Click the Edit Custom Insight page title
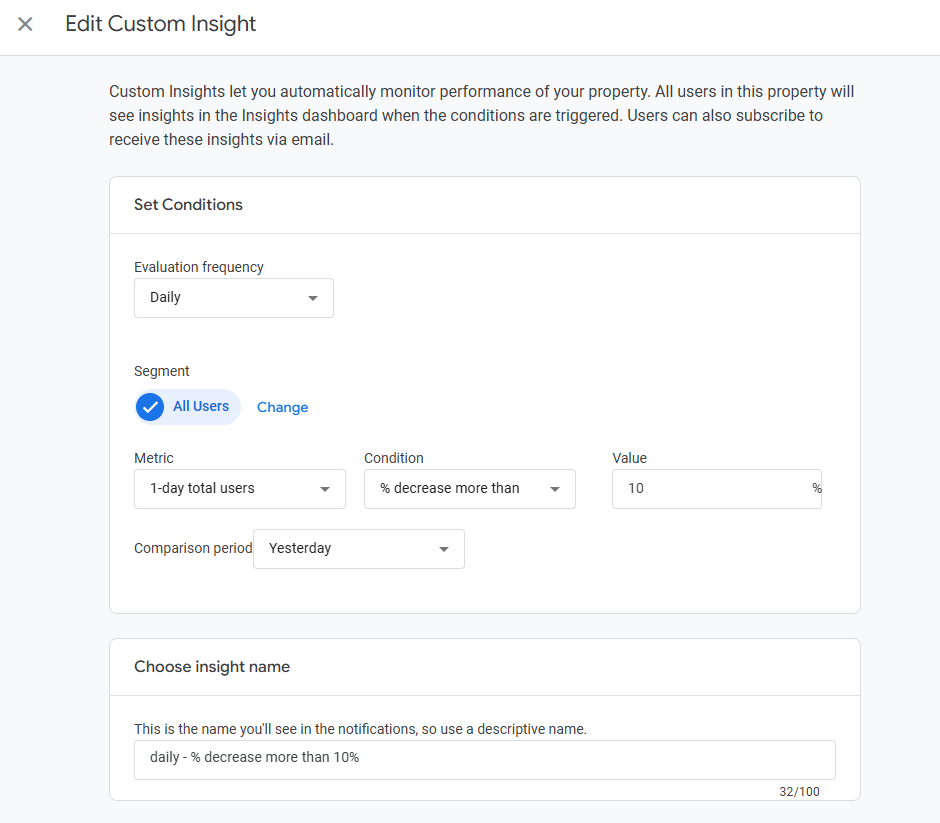The image size is (940, 823). (x=160, y=24)
